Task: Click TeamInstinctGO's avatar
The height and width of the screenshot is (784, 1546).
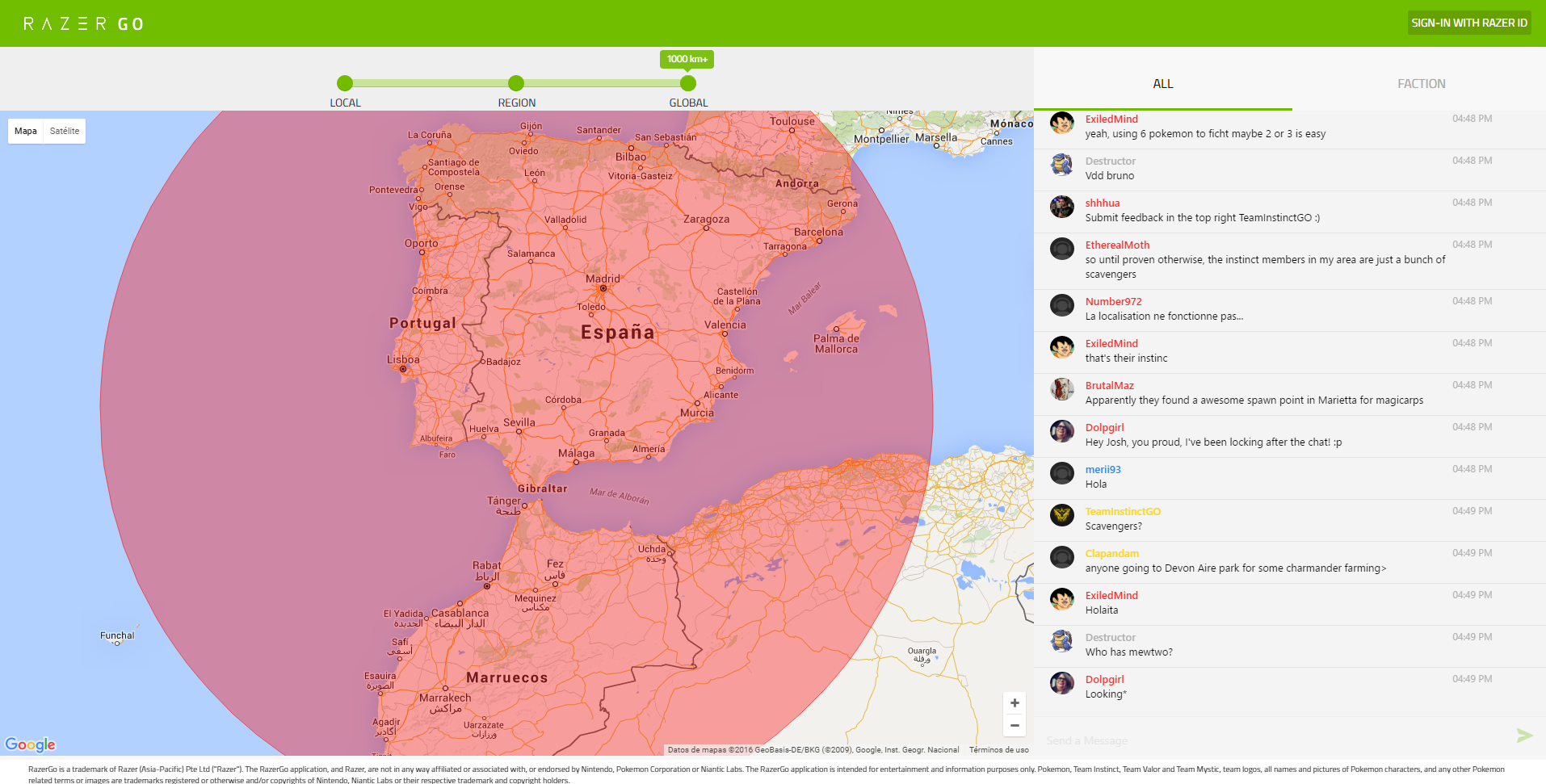Action: pos(1062,515)
